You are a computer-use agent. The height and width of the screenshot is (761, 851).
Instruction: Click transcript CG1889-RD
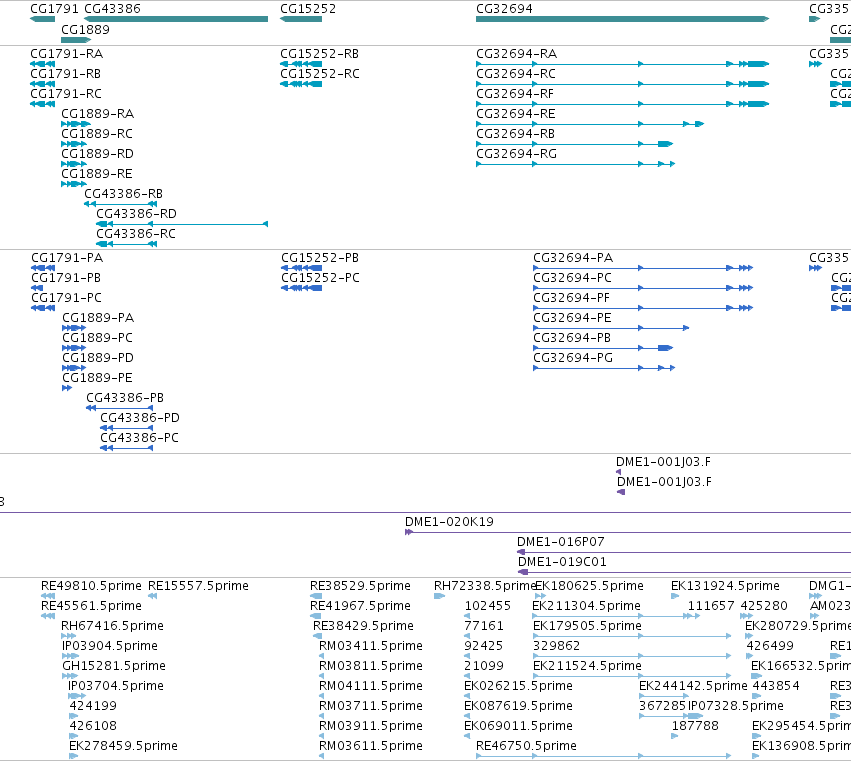click(x=97, y=154)
